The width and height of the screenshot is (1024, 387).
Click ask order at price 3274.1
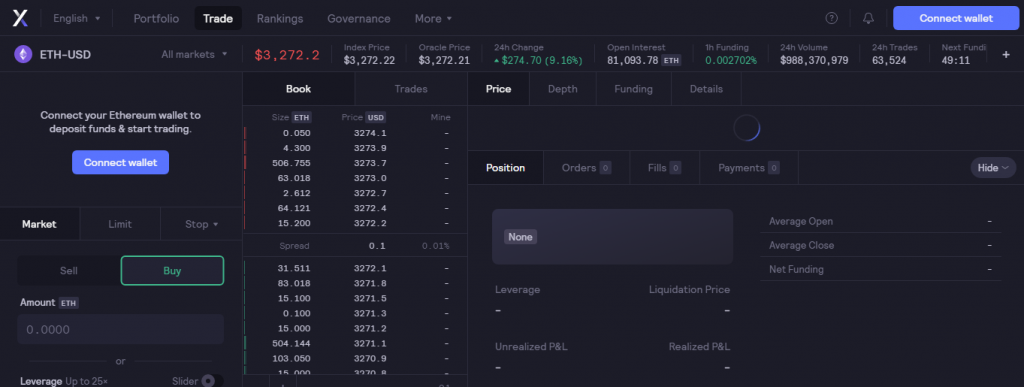[x=355, y=133]
